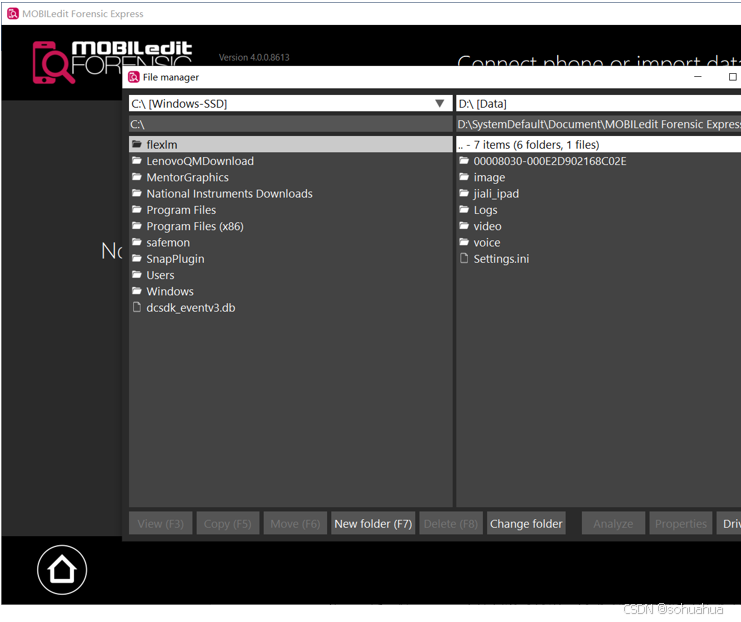Click the Properties button
Viewport: 741px width, 622px height.
point(681,523)
